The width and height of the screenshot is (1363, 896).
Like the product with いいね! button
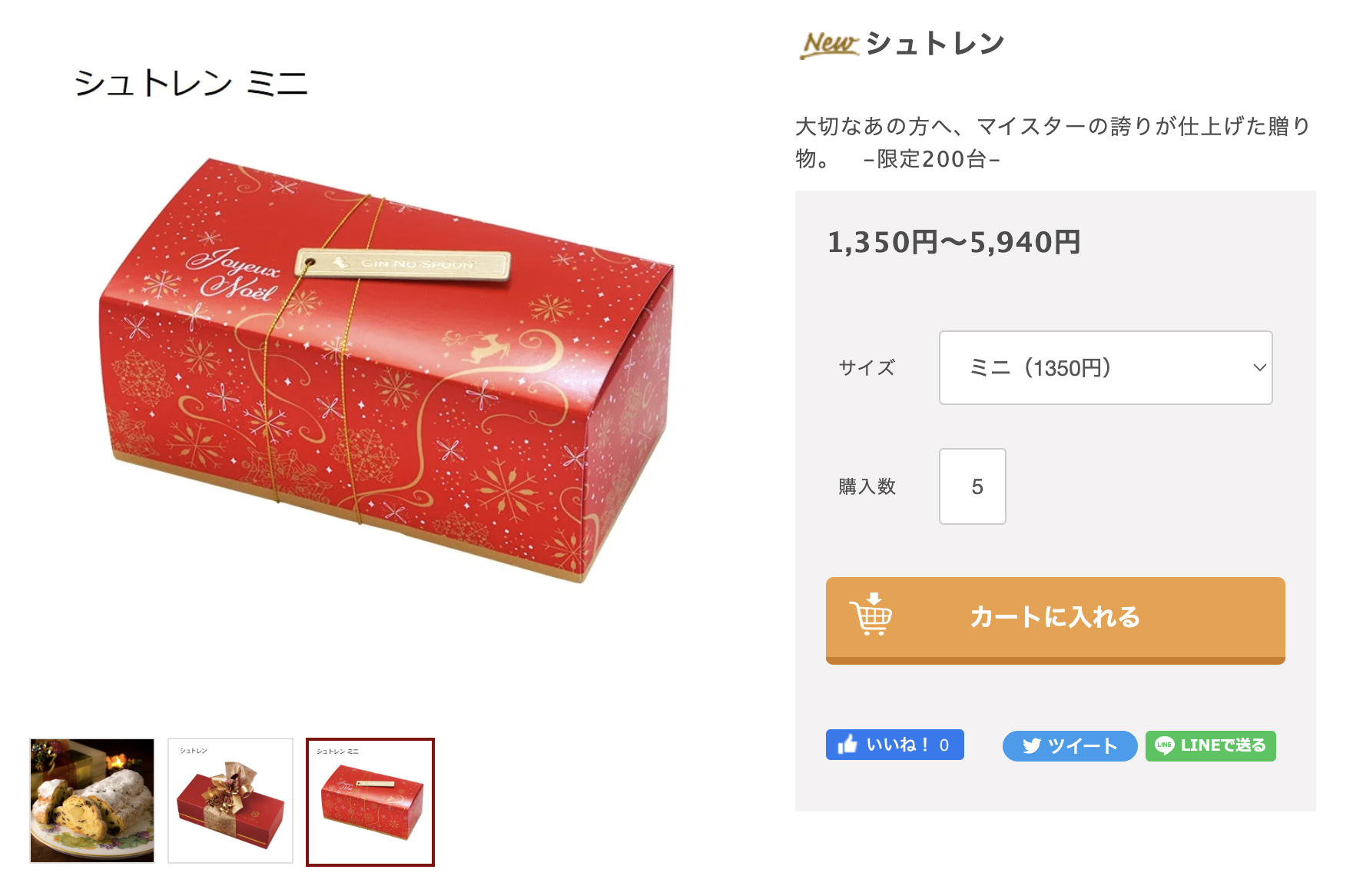894,745
